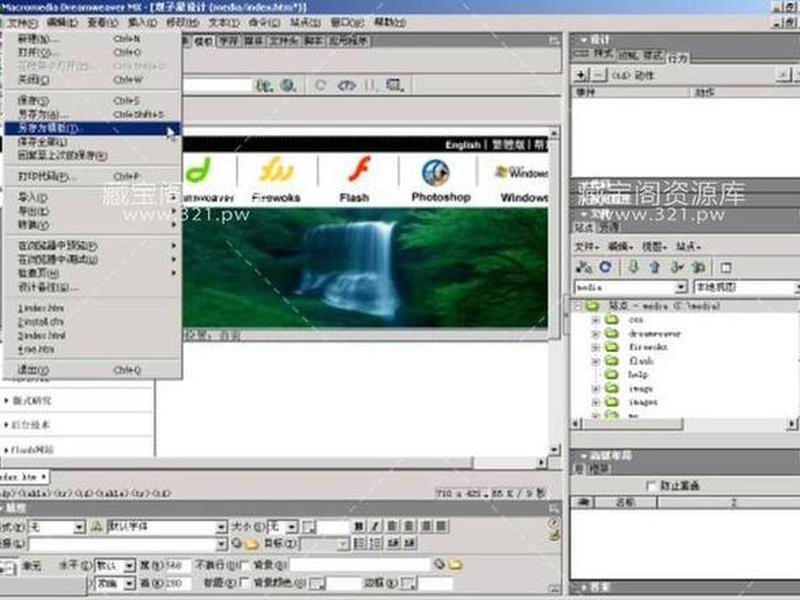
Task: Open the Preview in Browser globe icon
Action: [288, 85]
